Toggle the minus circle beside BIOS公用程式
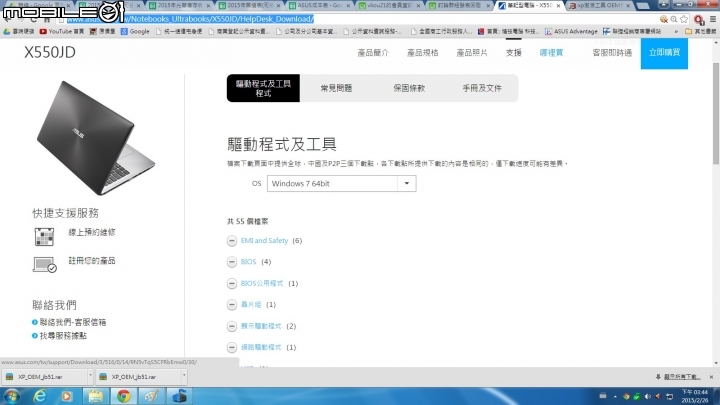This screenshot has width=720, height=405. (x=232, y=283)
